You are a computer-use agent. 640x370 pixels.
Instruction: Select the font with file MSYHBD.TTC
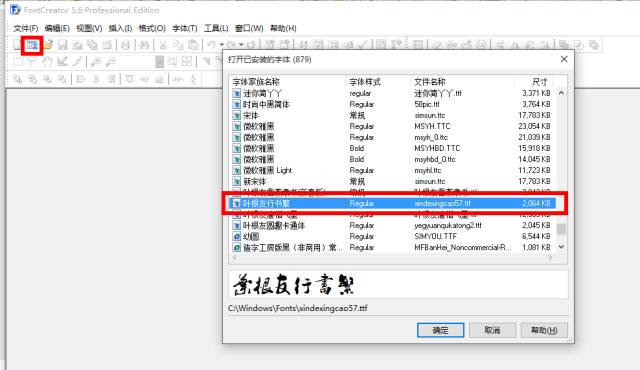[393, 148]
